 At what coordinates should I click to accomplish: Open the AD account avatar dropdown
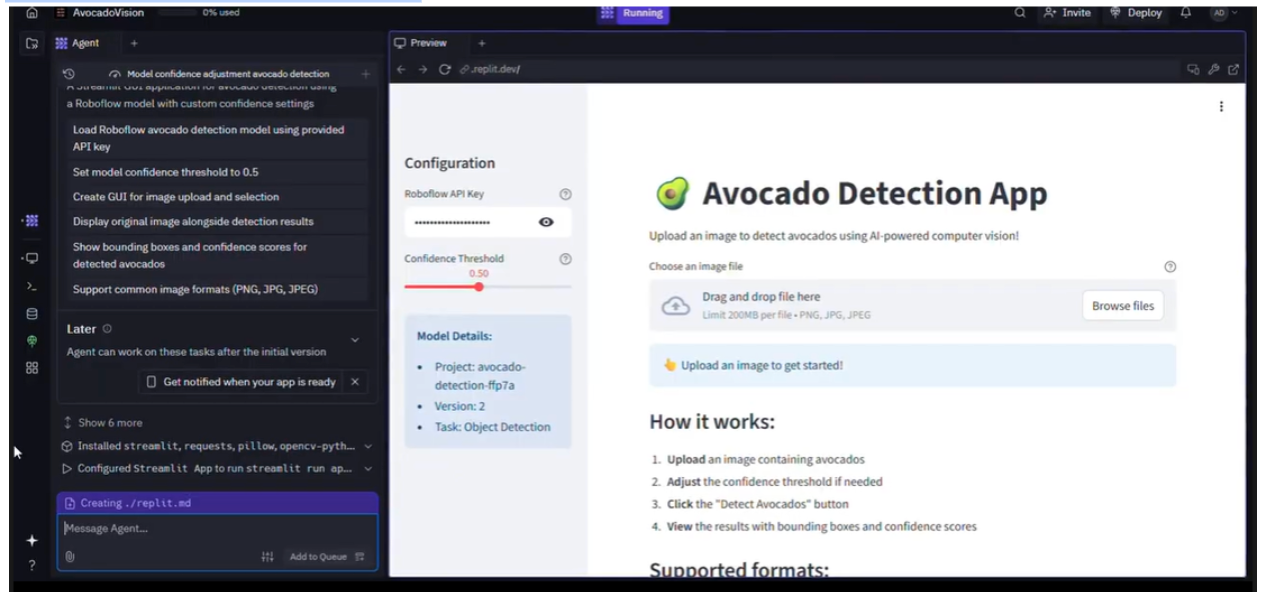1223,13
